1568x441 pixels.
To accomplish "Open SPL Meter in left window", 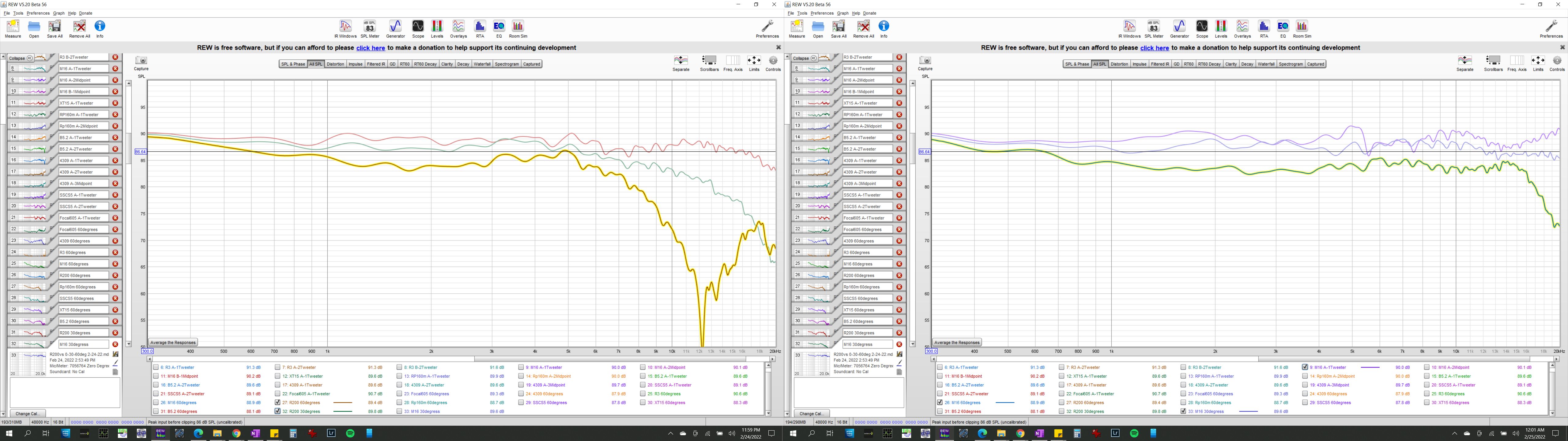I will [369, 28].
